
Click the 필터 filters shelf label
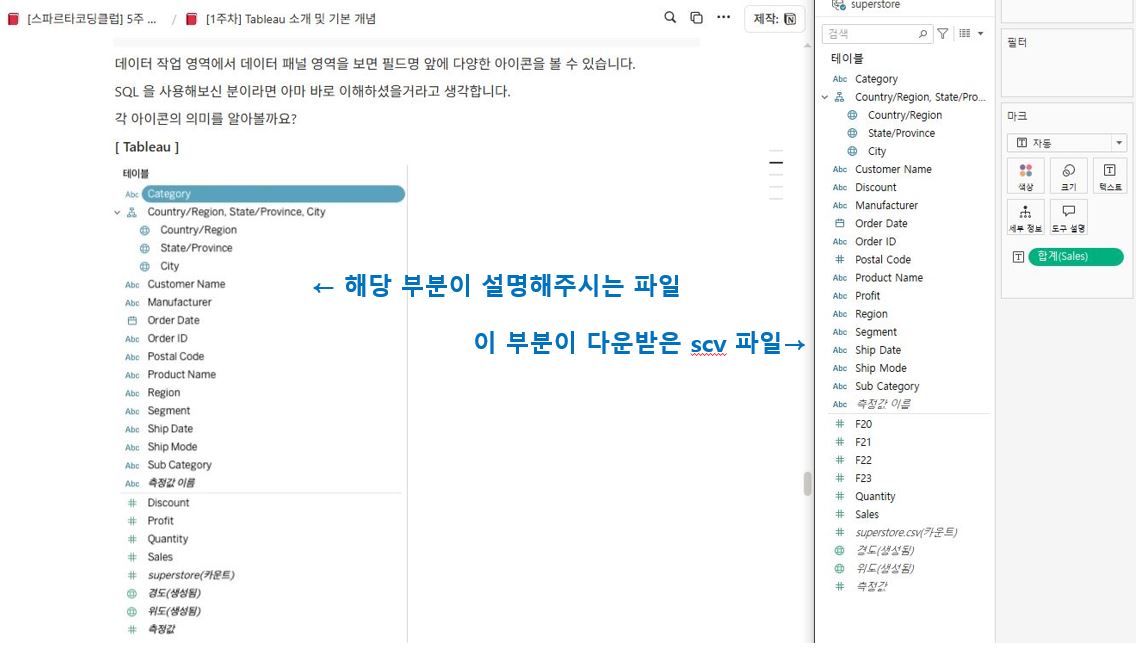tap(1017, 43)
